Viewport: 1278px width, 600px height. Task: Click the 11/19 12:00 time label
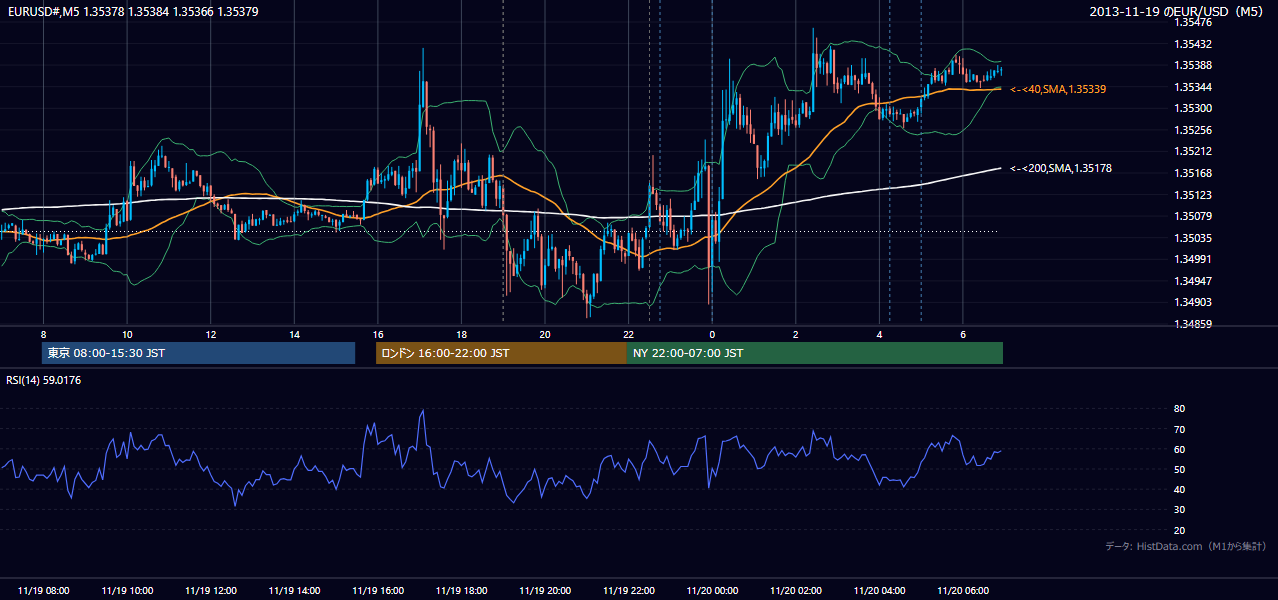coord(211,591)
